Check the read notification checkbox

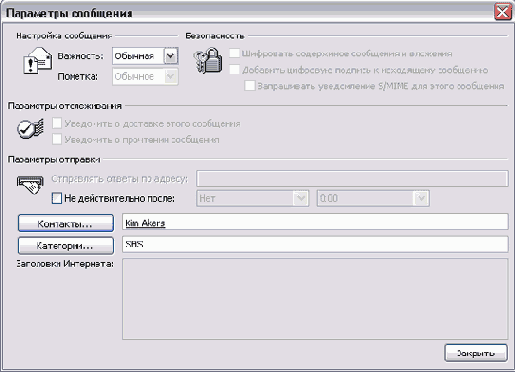57,139
